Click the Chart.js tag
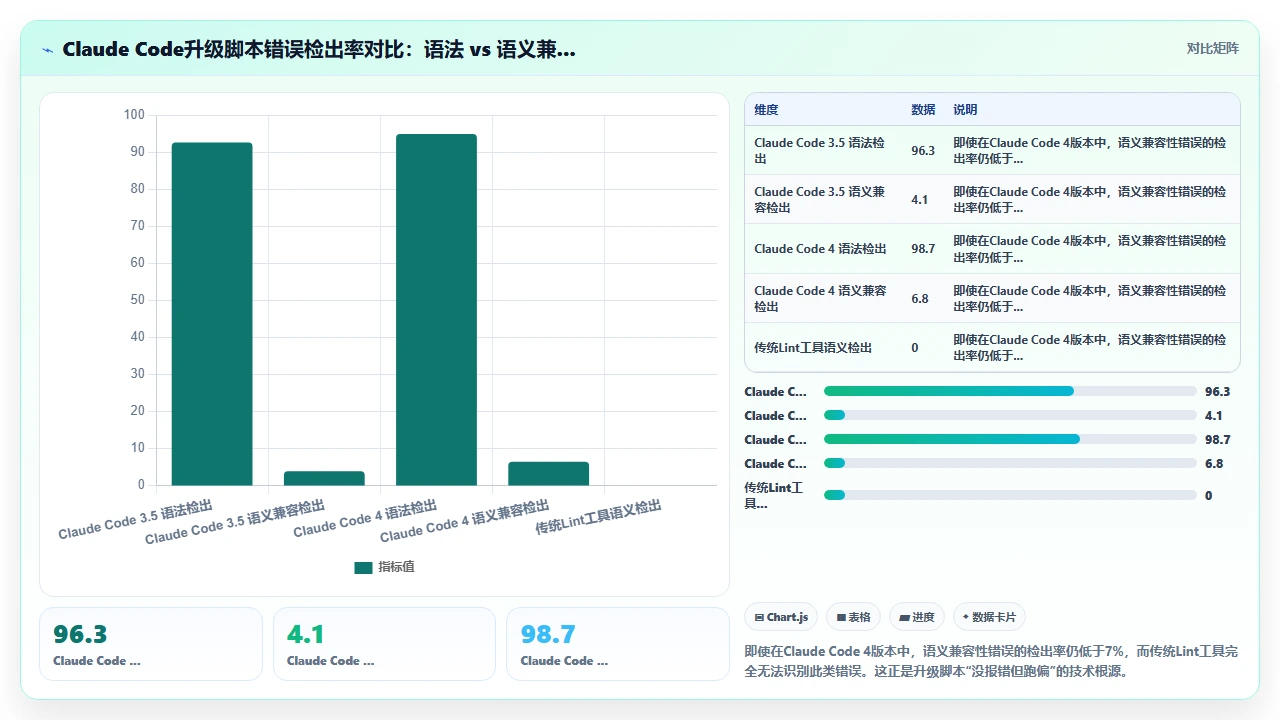 pyautogui.click(x=782, y=617)
